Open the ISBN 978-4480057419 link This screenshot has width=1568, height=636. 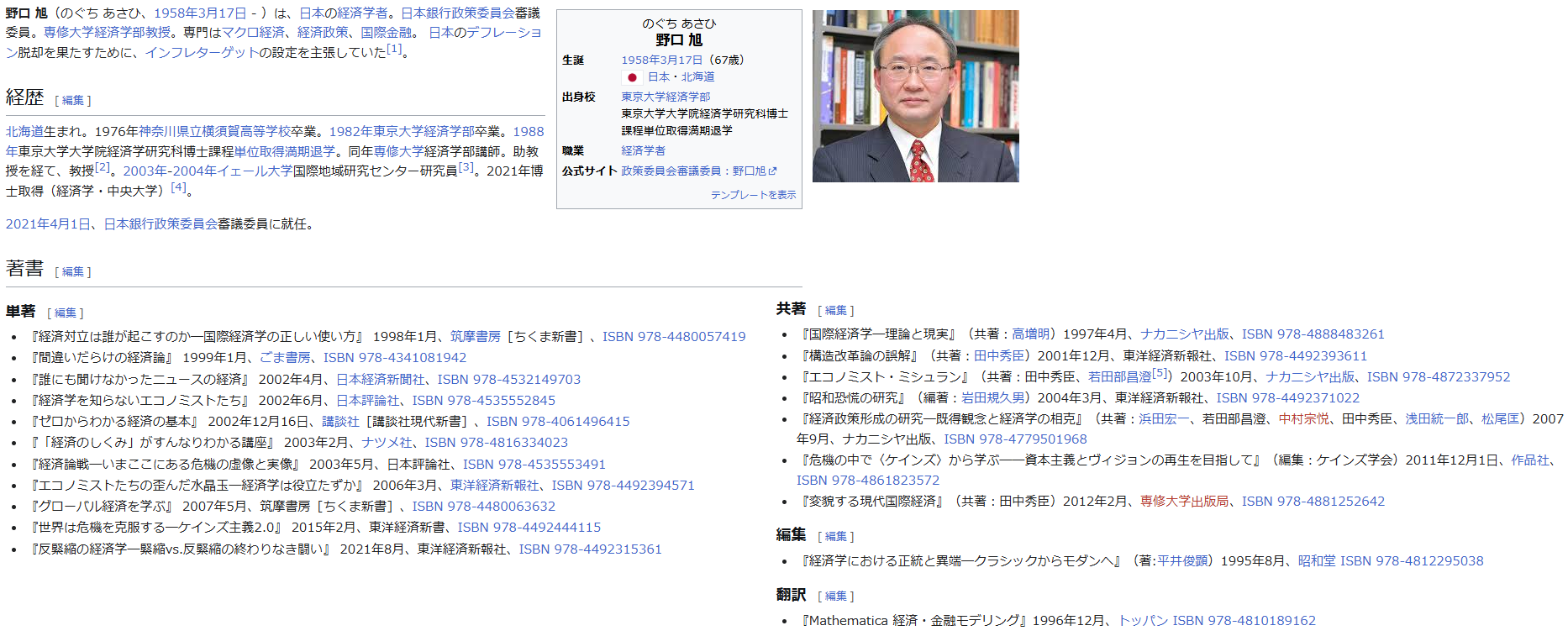[x=674, y=337]
